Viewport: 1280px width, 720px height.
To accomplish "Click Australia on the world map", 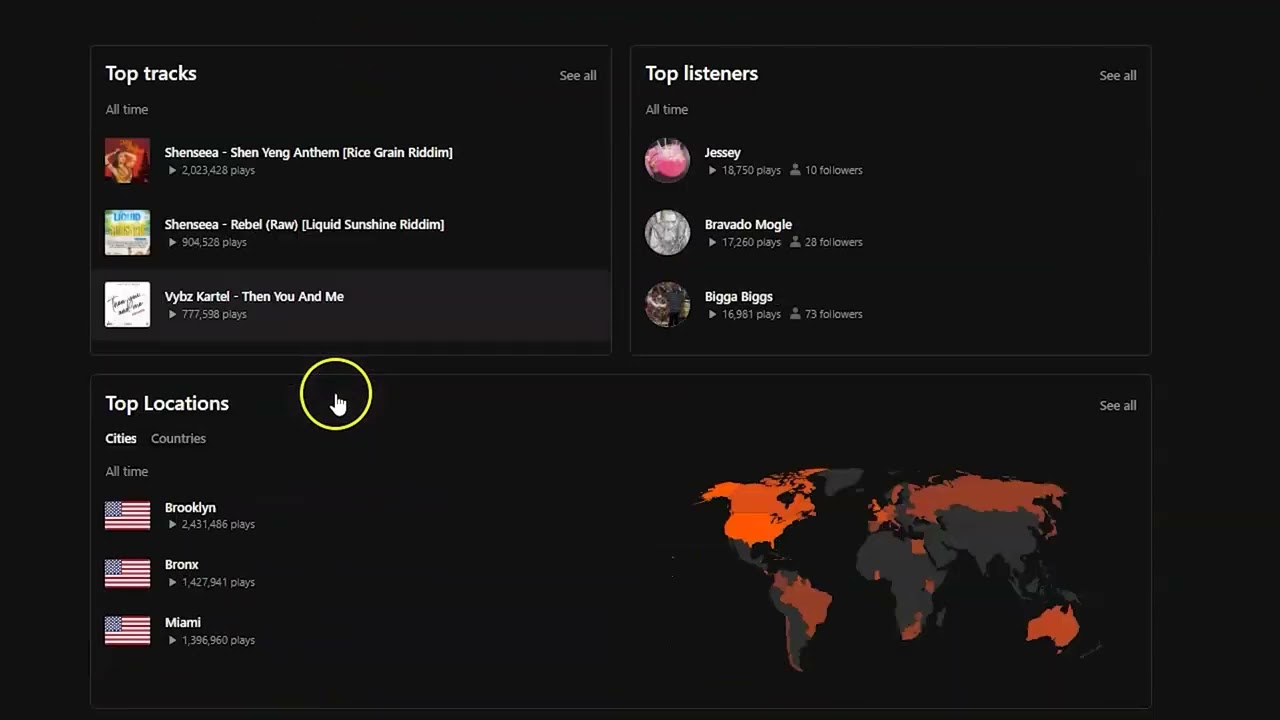I will click(1053, 625).
